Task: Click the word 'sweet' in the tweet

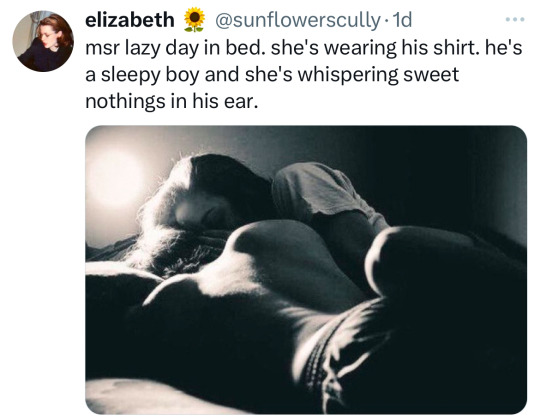Action: [431, 74]
